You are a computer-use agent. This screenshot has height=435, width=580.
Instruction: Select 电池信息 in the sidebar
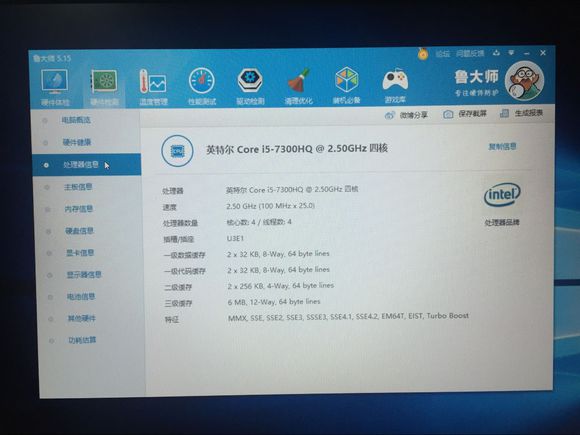[x=81, y=297]
